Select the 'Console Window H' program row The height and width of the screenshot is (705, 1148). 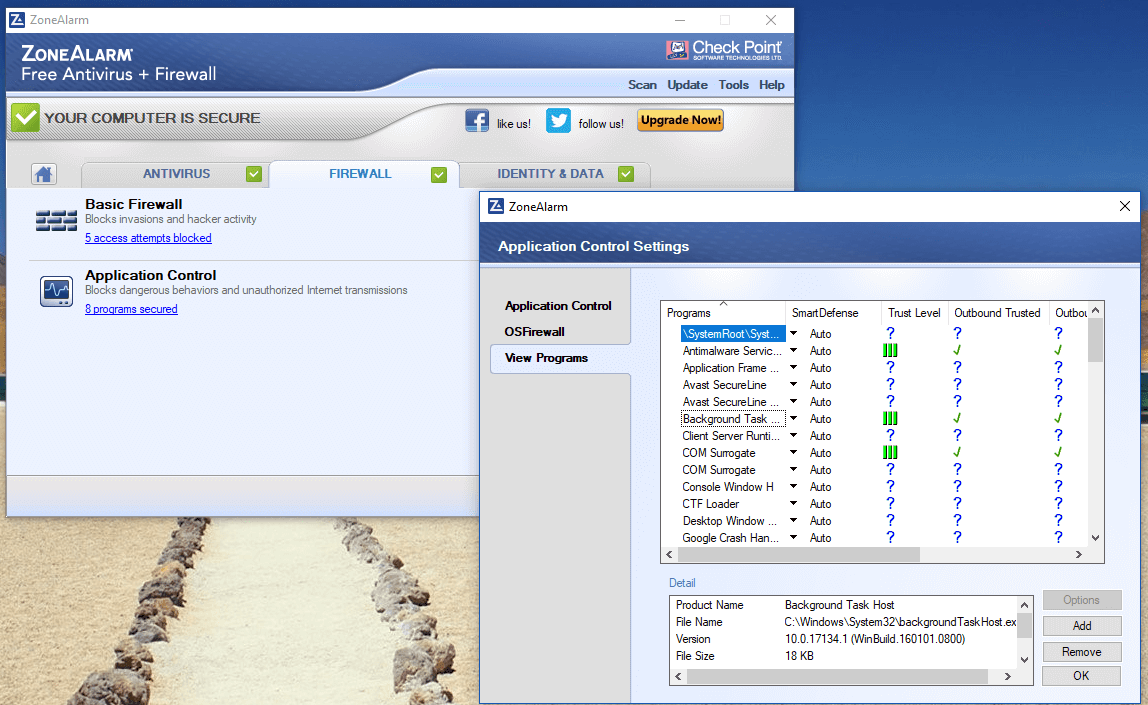[728, 487]
